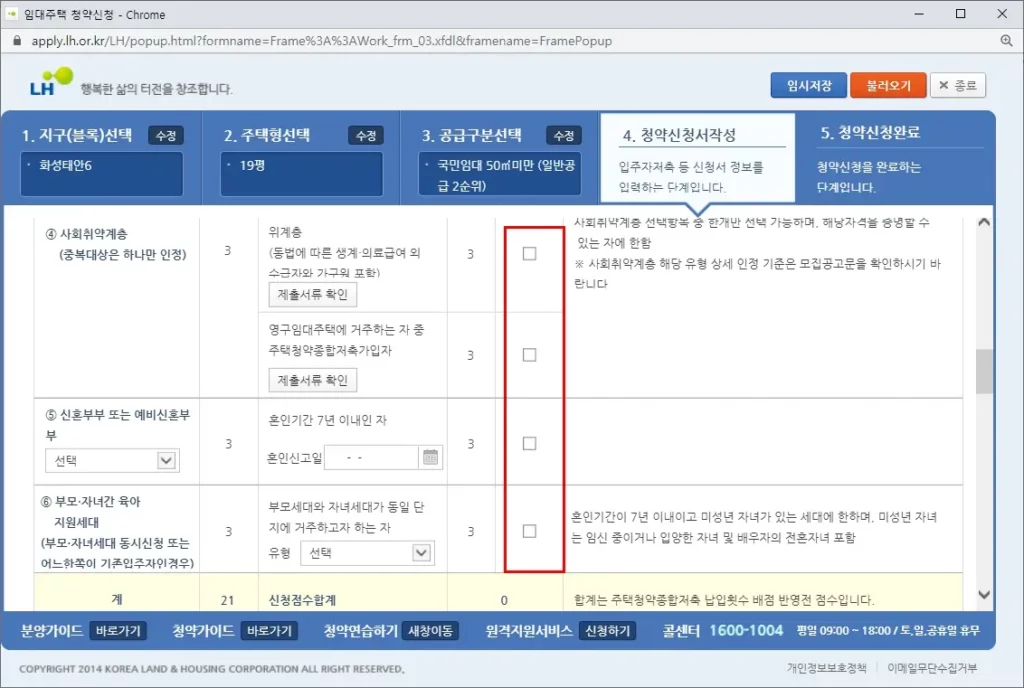Click the 국민임대 50㎡미만 selection box
This screenshot has width=1024, height=688.
[500, 174]
